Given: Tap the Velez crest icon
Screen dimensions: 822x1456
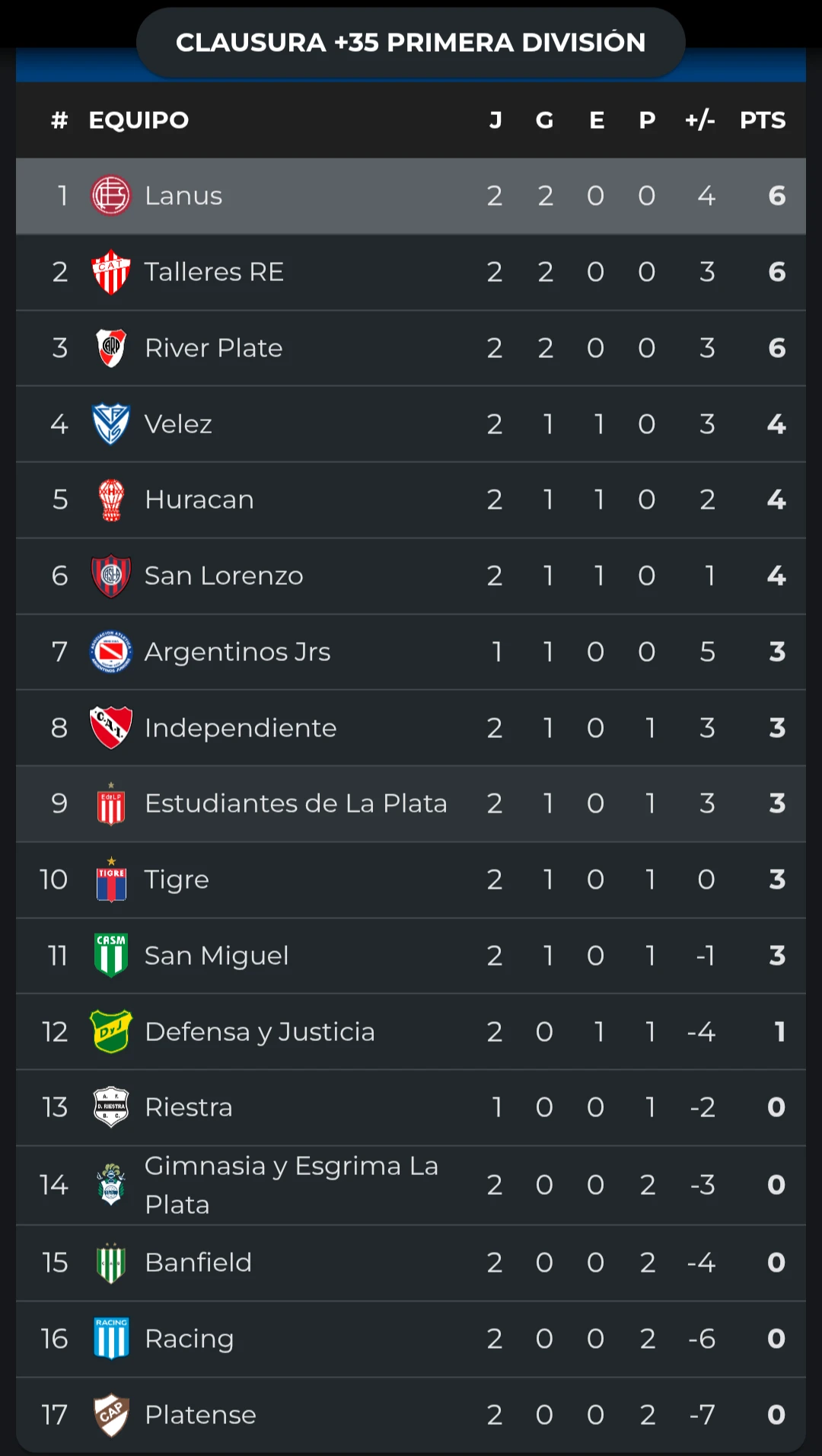Looking at the screenshot, I should pyautogui.click(x=111, y=424).
